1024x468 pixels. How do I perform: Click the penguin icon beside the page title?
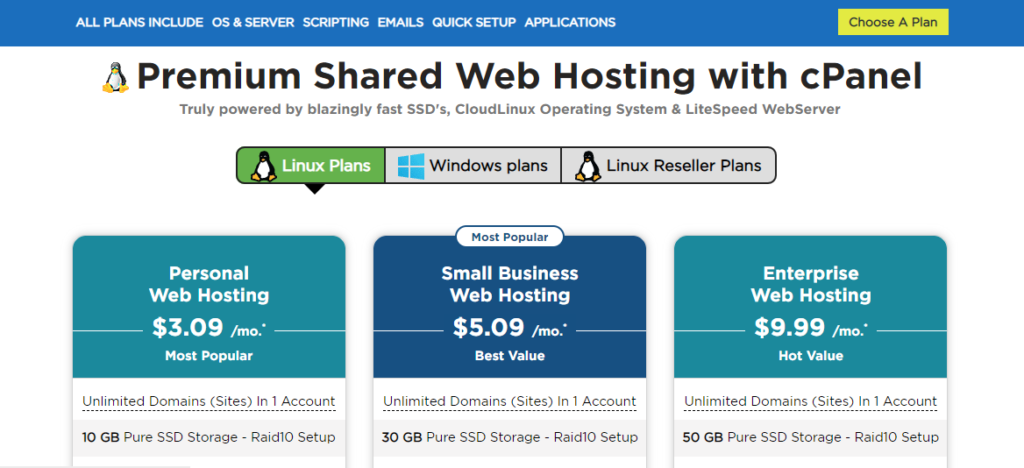point(115,78)
